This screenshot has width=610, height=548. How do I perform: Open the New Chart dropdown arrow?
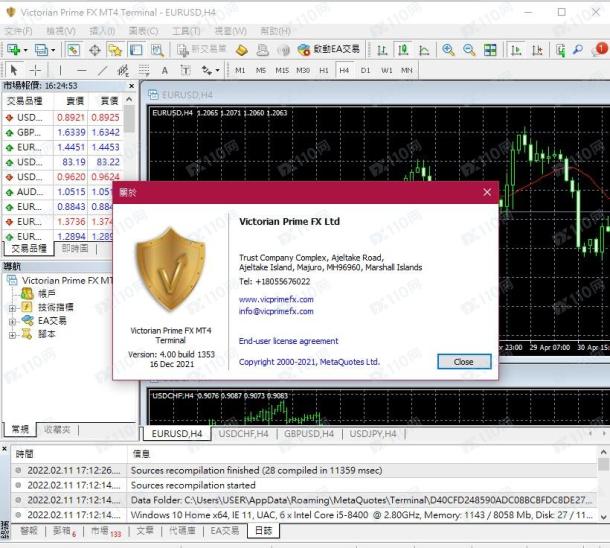click(25, 50)
